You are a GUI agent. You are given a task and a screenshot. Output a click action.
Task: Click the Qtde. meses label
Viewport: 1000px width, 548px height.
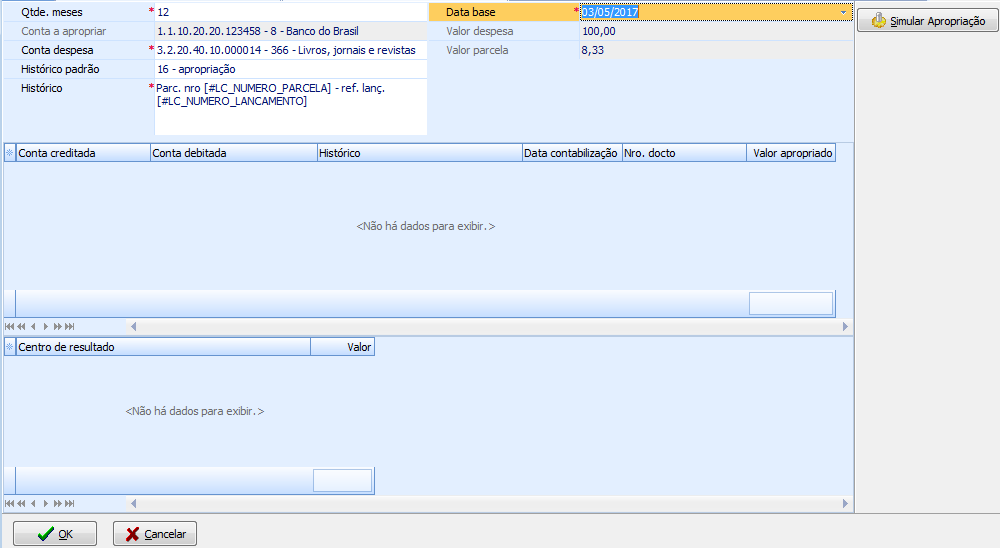point(52,12)
